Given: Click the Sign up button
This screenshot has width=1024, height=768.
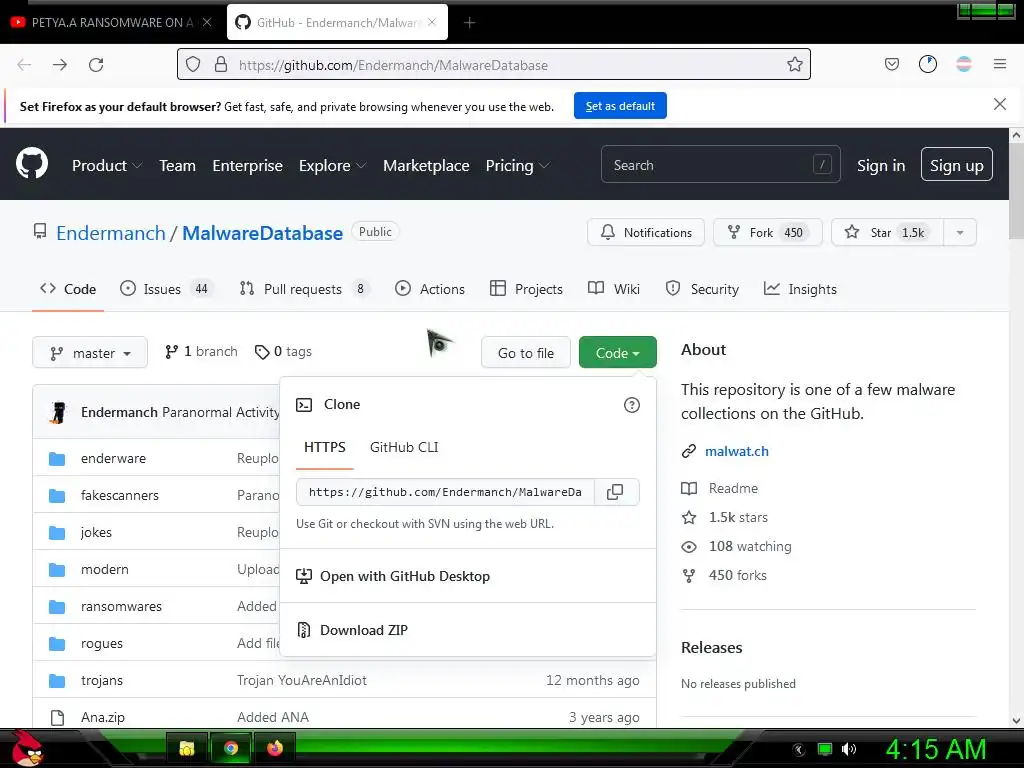Looking at the screenshot, I should (x=956, y=165).
